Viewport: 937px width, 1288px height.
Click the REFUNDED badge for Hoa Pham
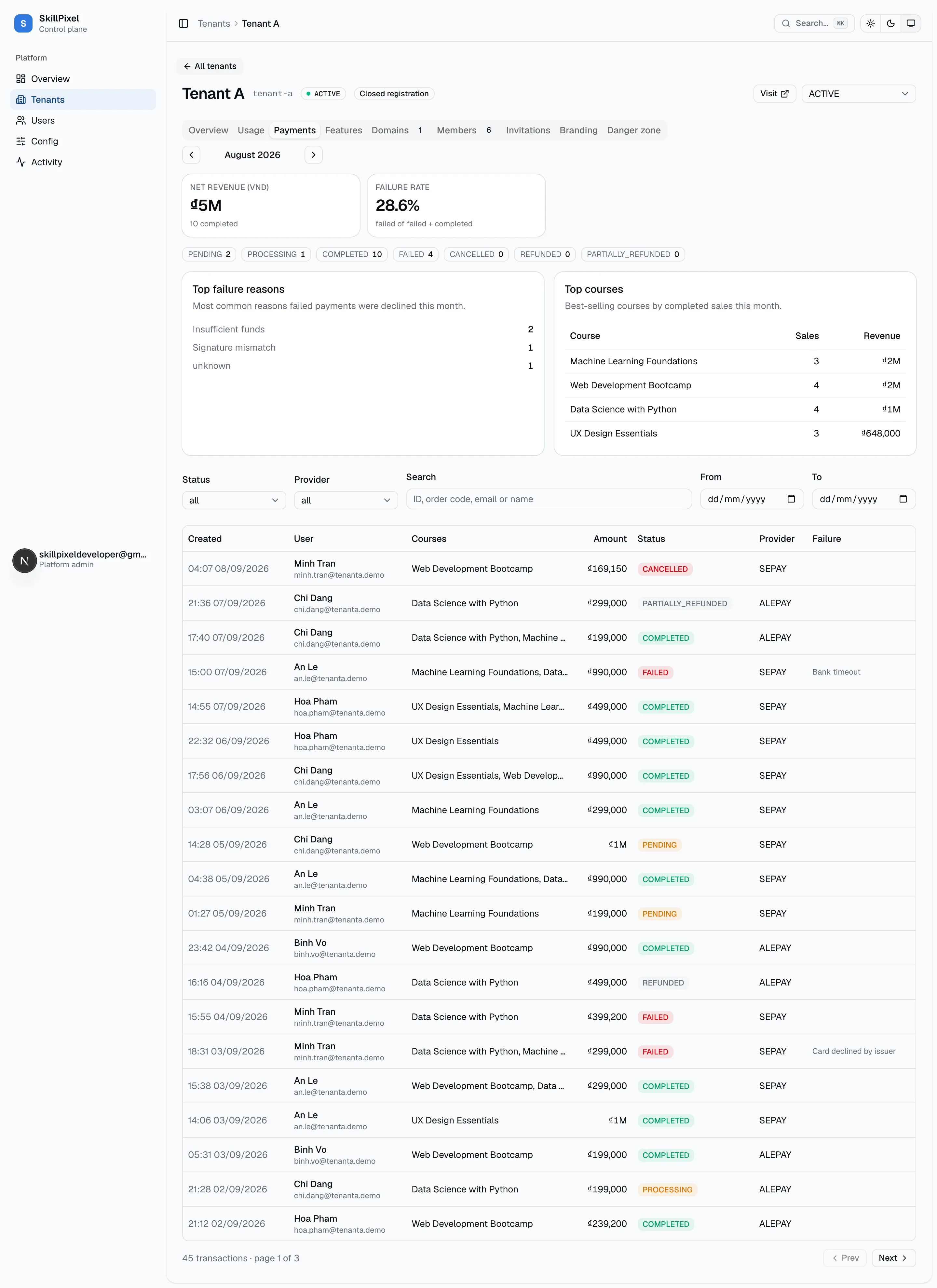662,983
